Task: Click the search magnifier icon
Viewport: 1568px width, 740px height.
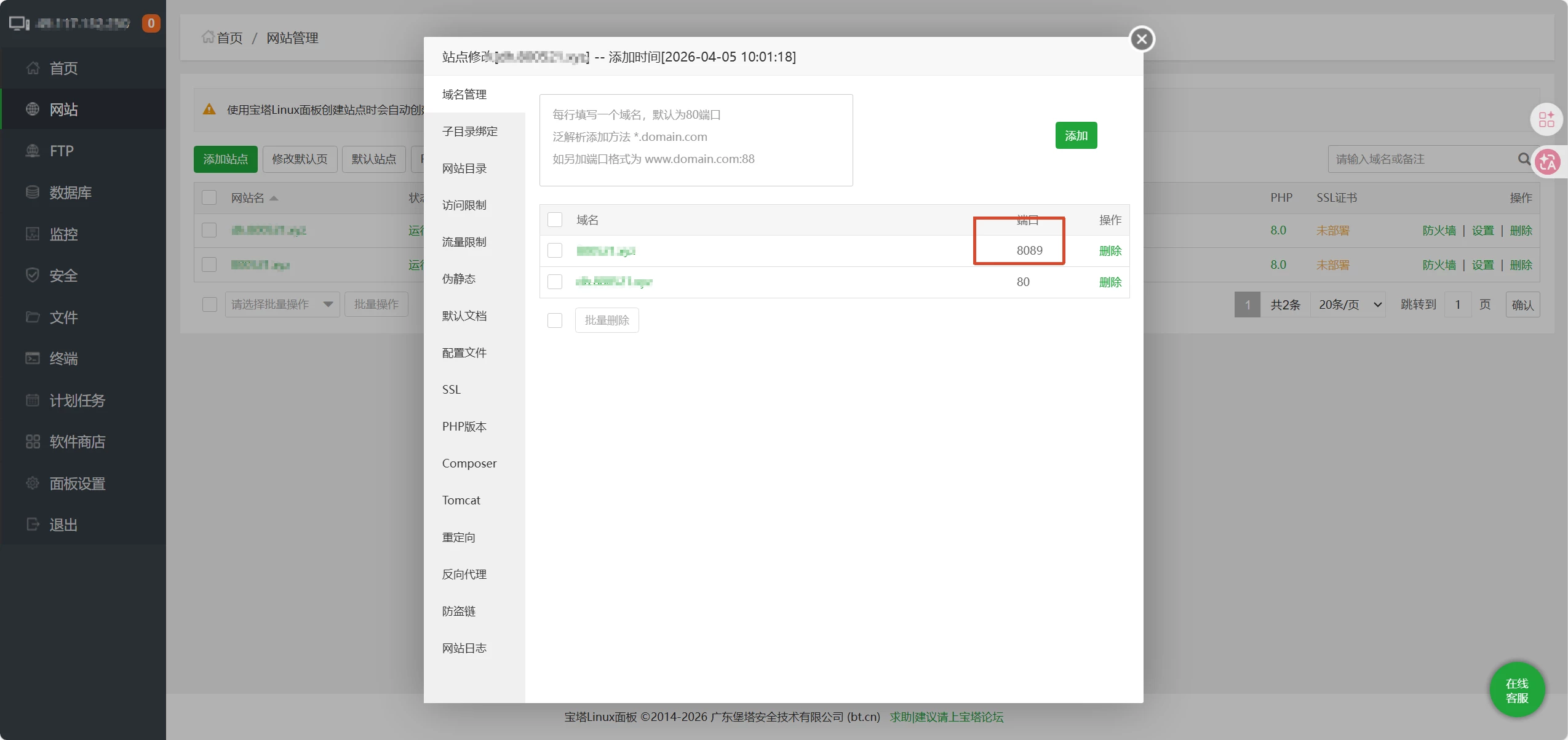Action: [1525, 159]
